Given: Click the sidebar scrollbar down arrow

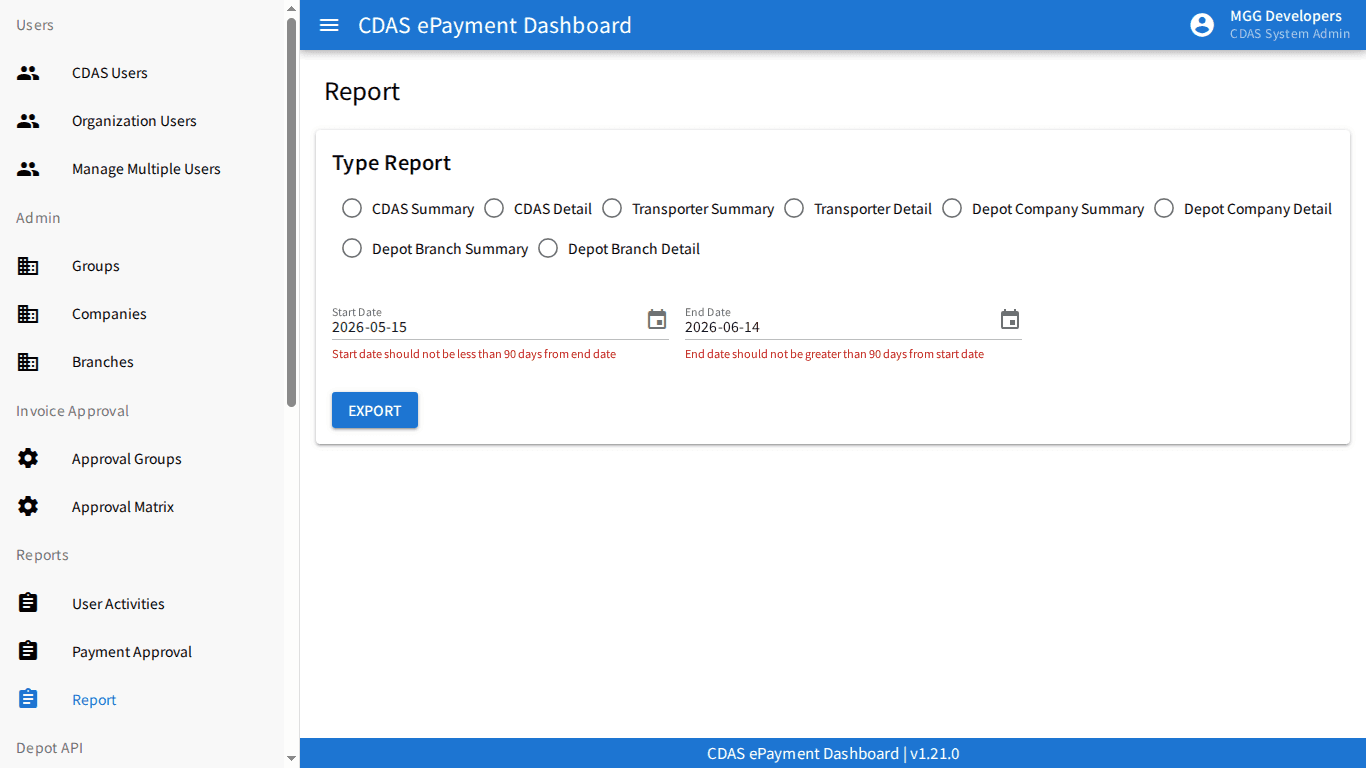Looking at the screenshot, I should [x=292, y=759].
